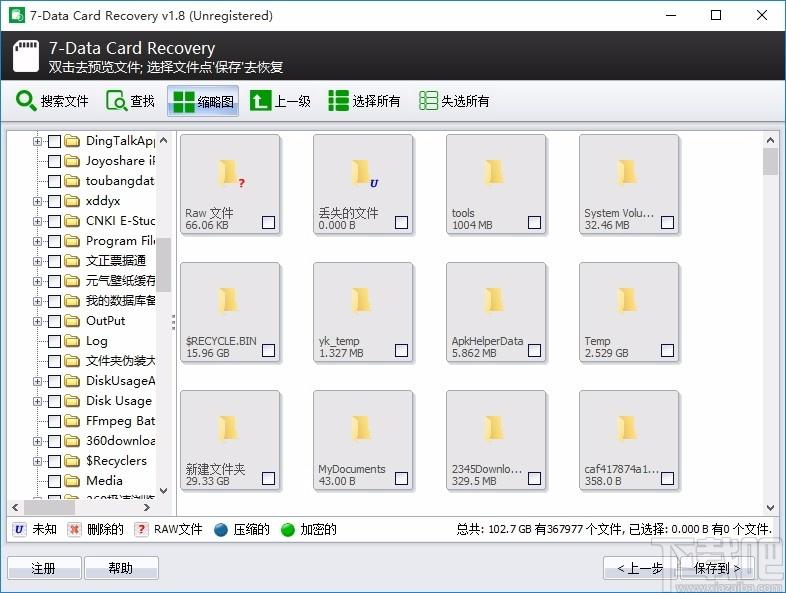Click the 搜索文件 search files tool
Viewport: 786px width, 593px height.
[52, 101]
